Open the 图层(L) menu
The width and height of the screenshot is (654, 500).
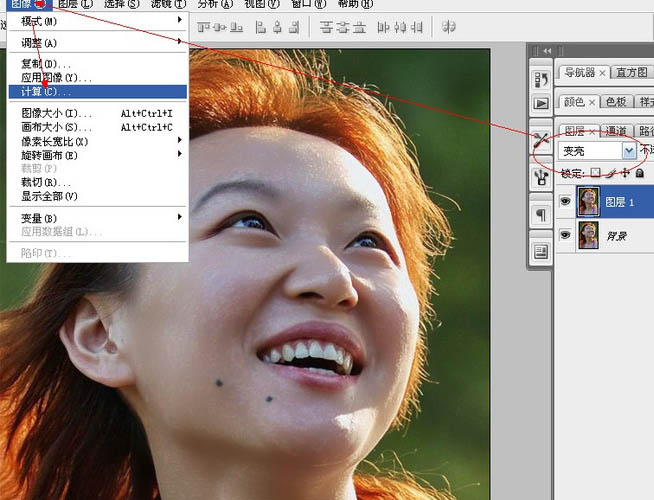(75, 4)
